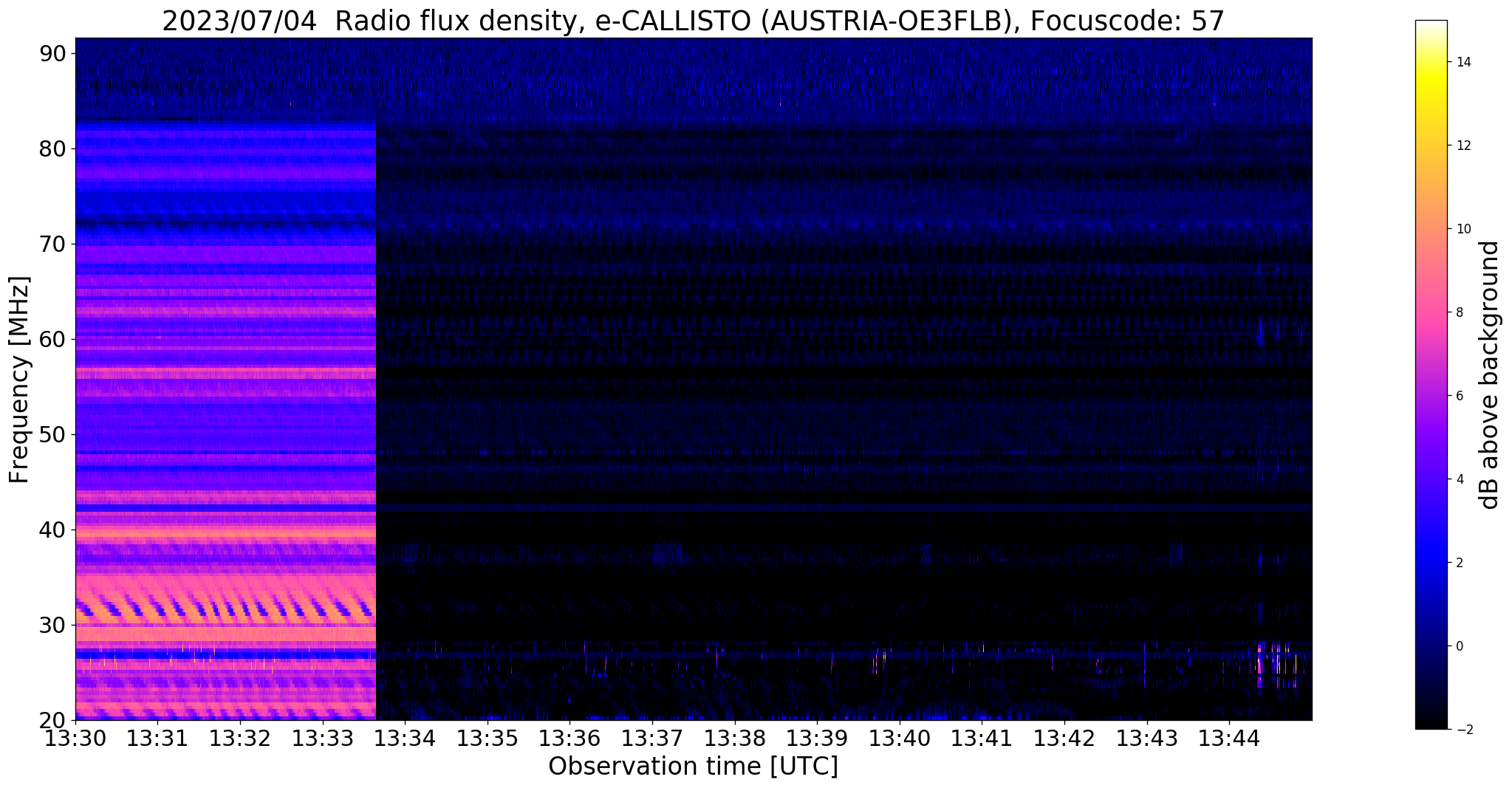Click the 70 MHz frequency tick label
The image size is (1512, 788).
52,244
